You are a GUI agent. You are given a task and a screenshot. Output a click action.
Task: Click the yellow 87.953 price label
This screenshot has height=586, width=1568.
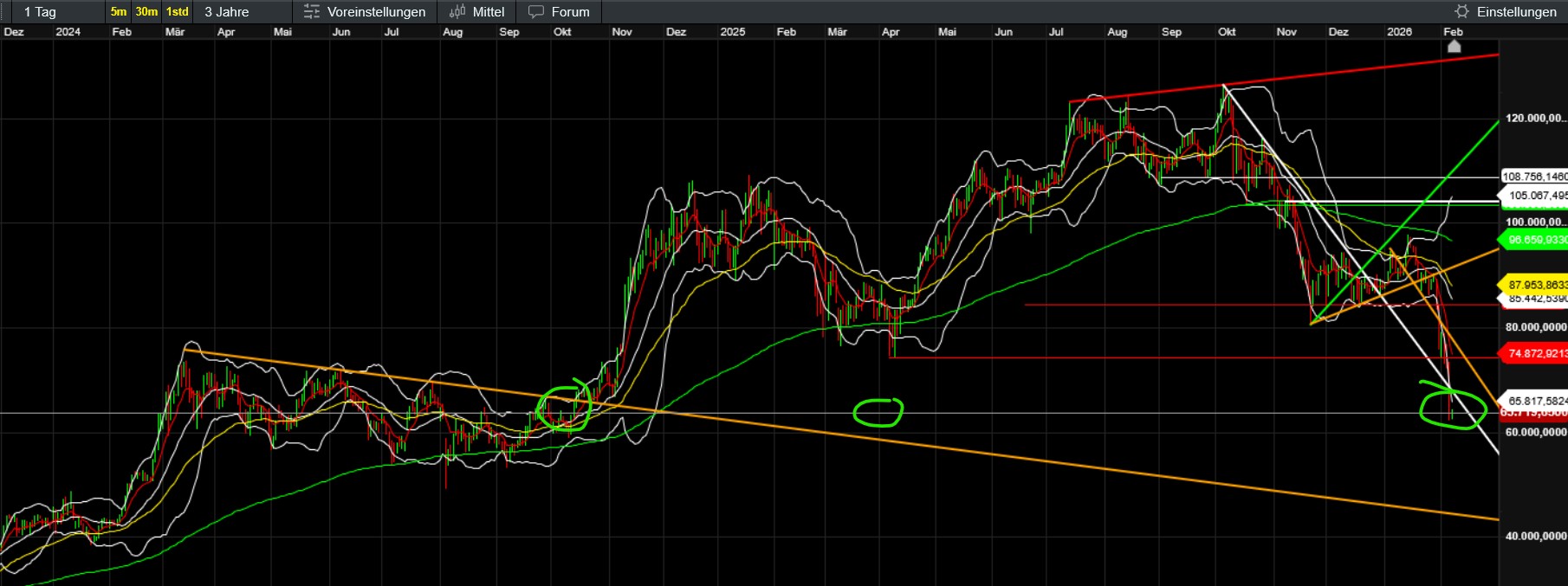1534,285
